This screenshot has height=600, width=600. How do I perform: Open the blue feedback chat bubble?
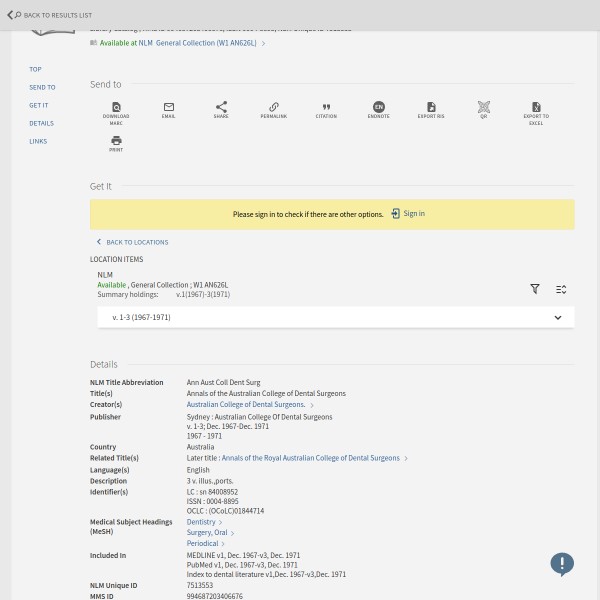[562, 564]
